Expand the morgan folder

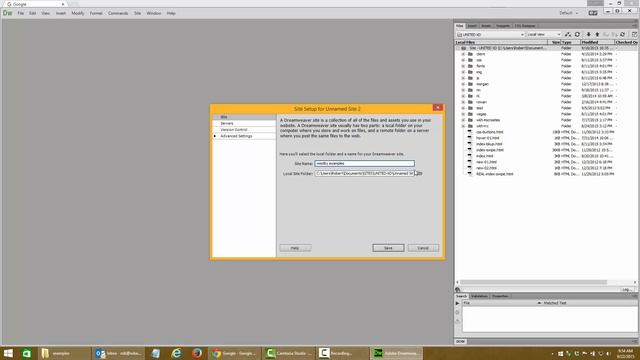tap(463, 84)
